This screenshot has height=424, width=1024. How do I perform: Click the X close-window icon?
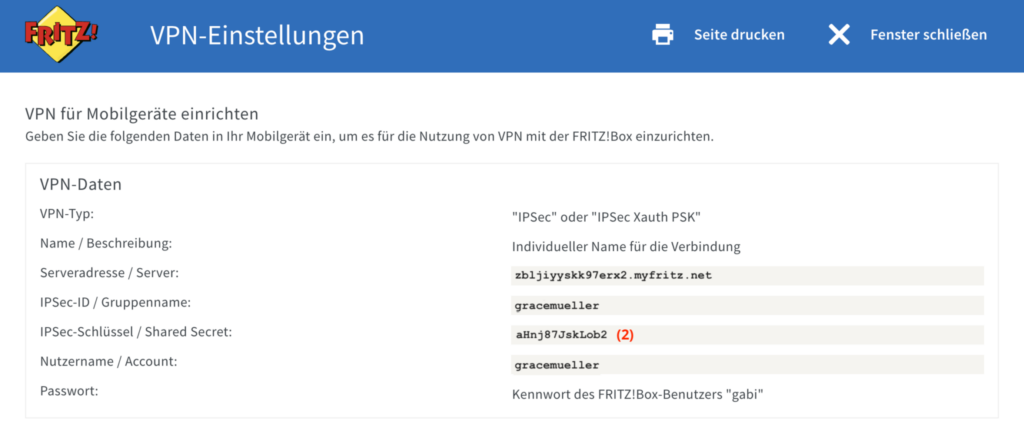click(839, 35)
